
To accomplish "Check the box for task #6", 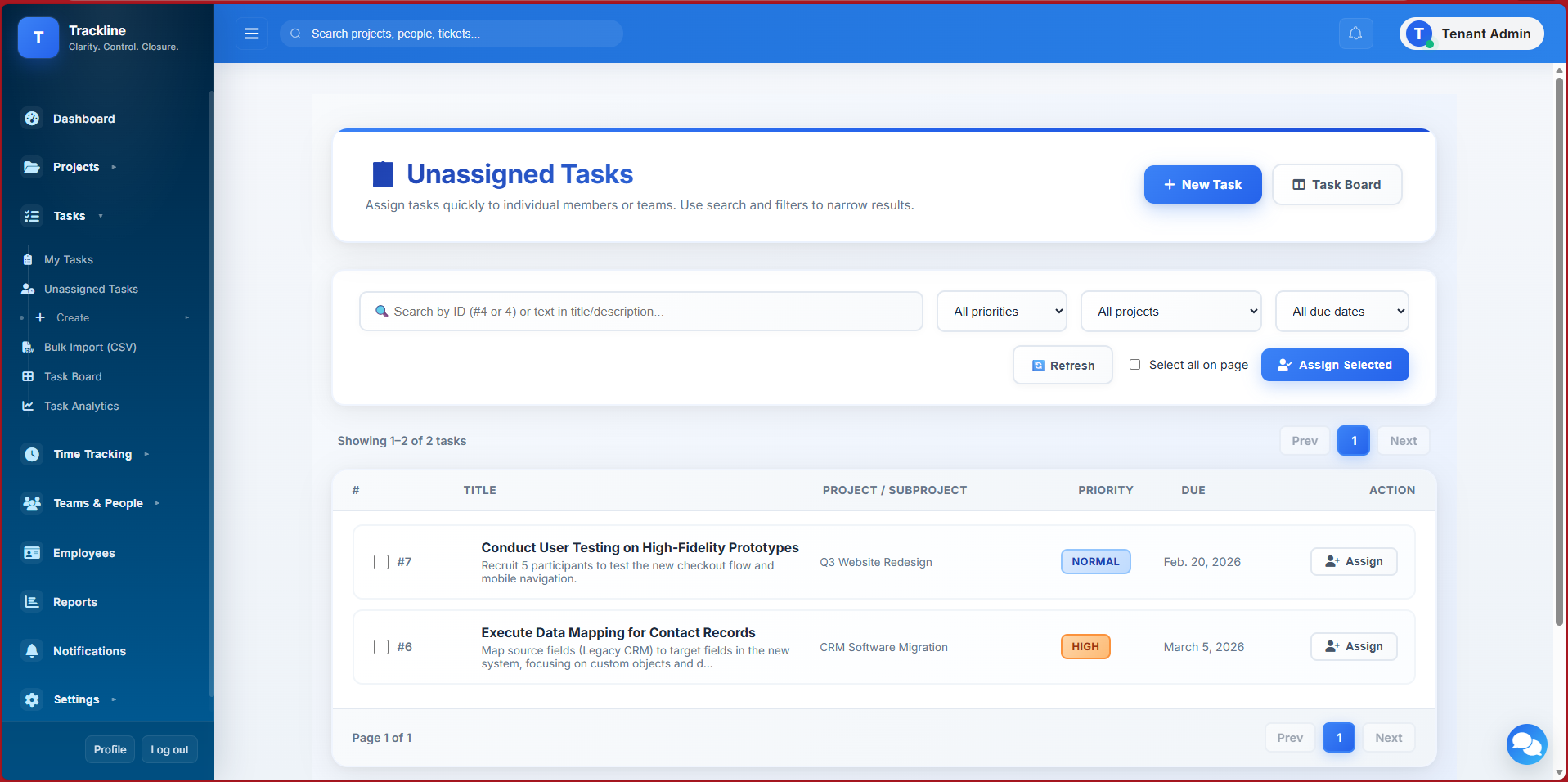I will 381,647.
